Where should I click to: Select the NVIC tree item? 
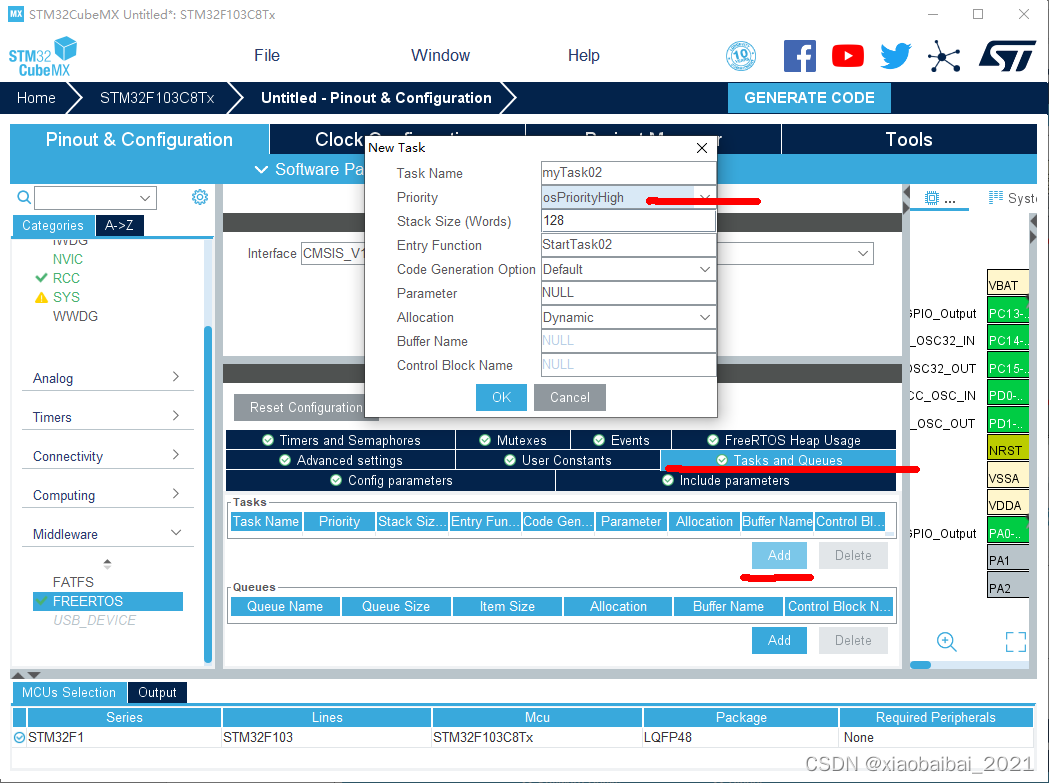[68, 259]
